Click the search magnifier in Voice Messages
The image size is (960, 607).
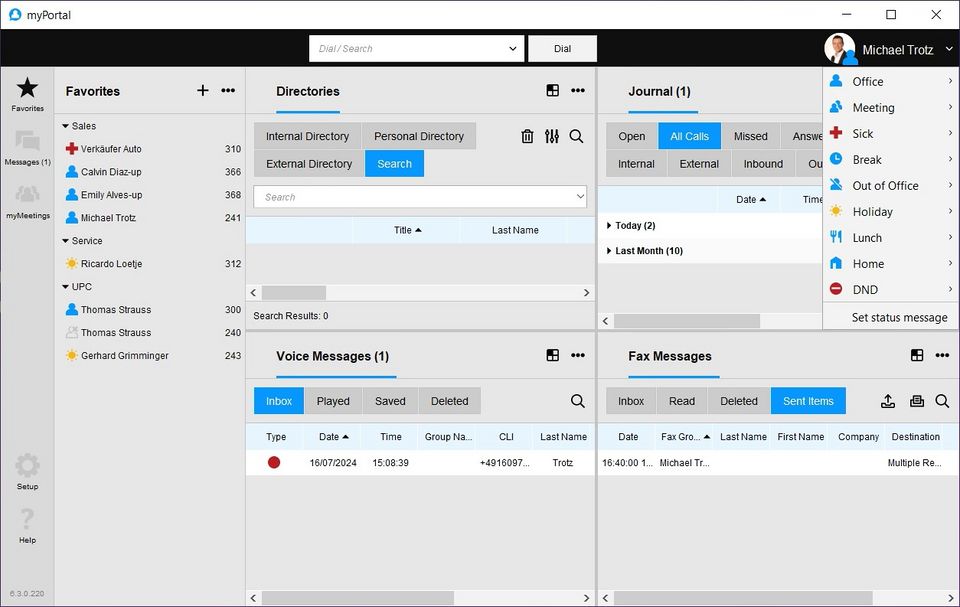coord(577,400)
